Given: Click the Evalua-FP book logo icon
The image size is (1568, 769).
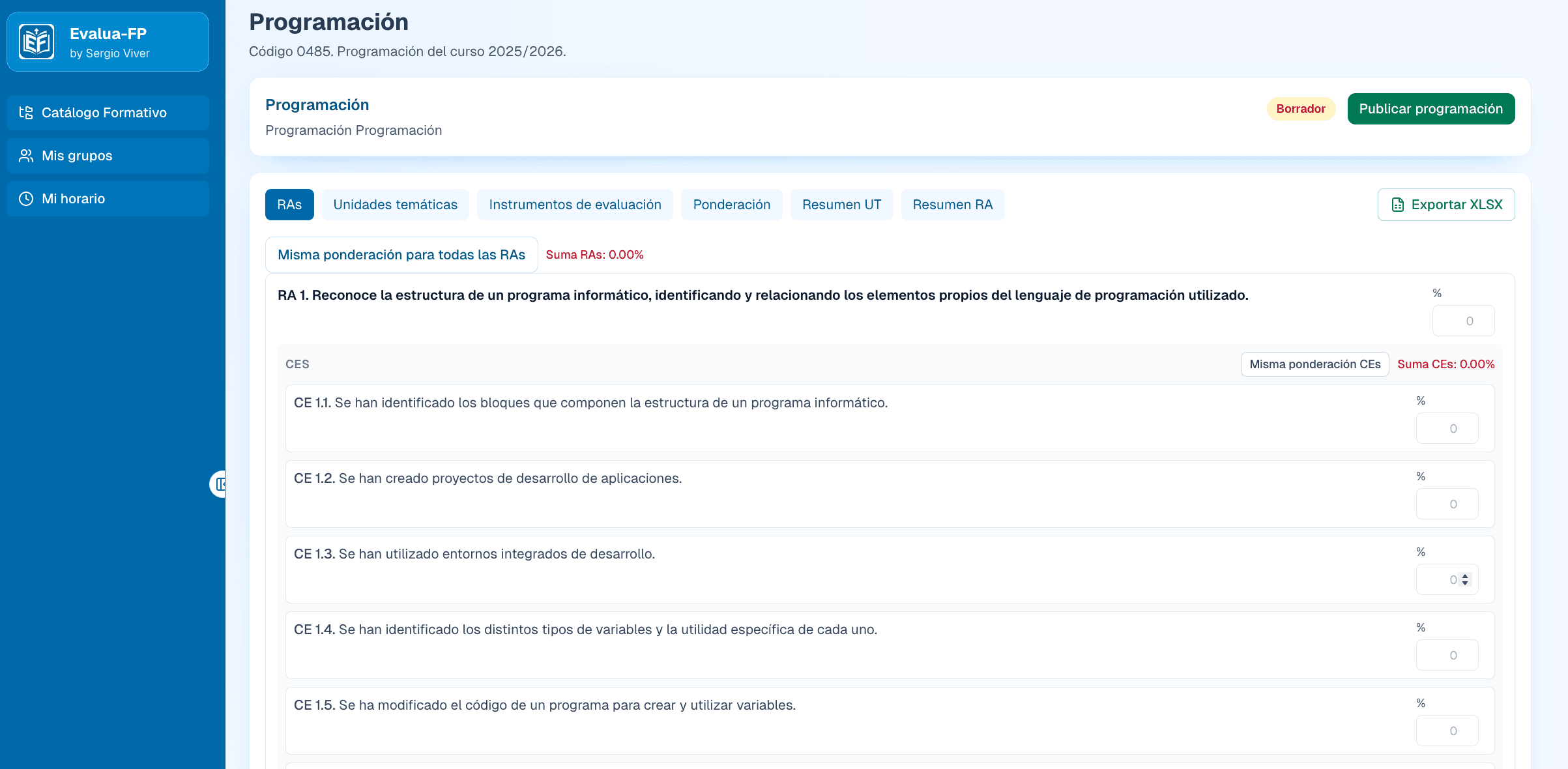Looking at the screenshot, I should (x=36, y=42).
